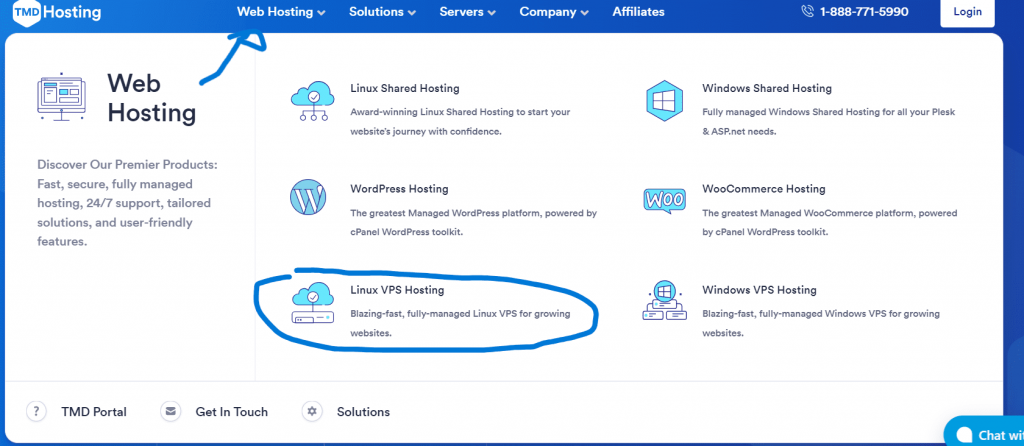
Task: Expand the Web Hosting dropdown menu
Action: pyautogui.click(x=281, y=12)
